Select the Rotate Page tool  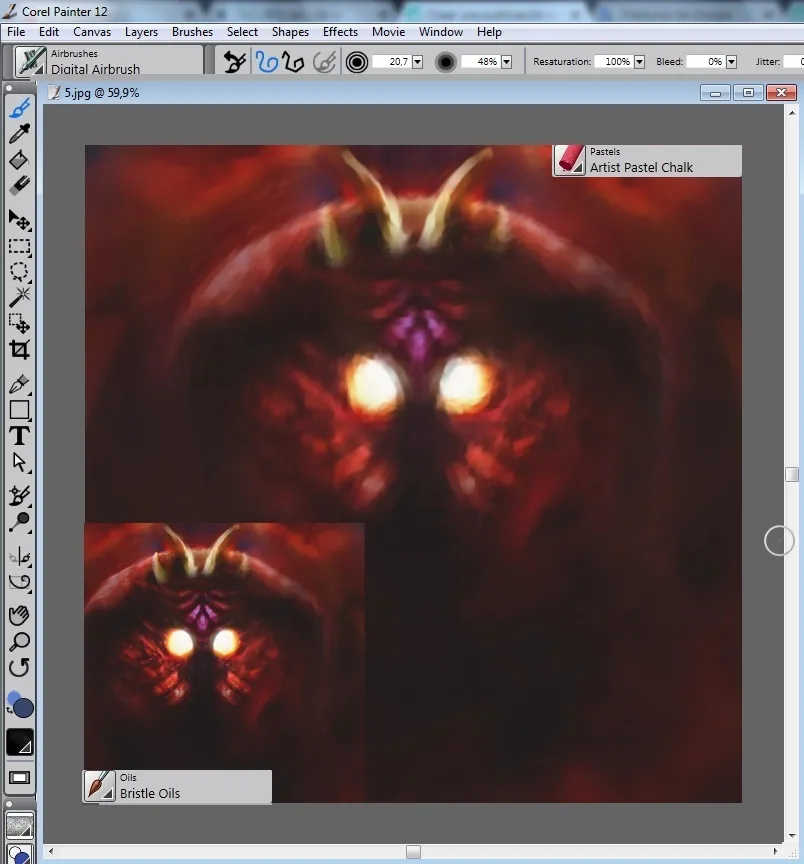20,668
